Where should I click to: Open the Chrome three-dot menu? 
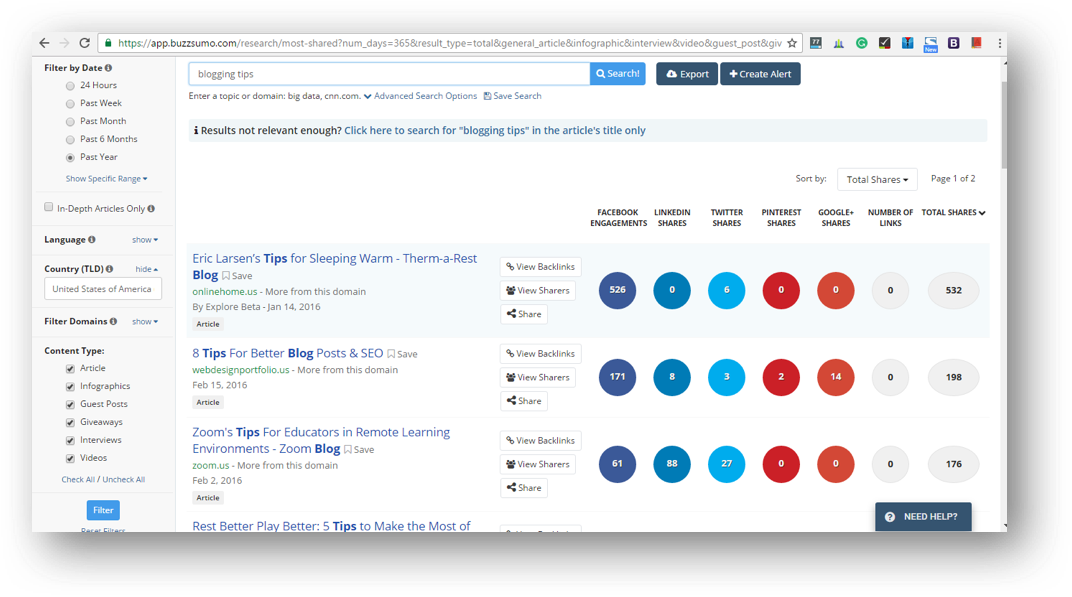pyautogui.click(x=998, y=43)
